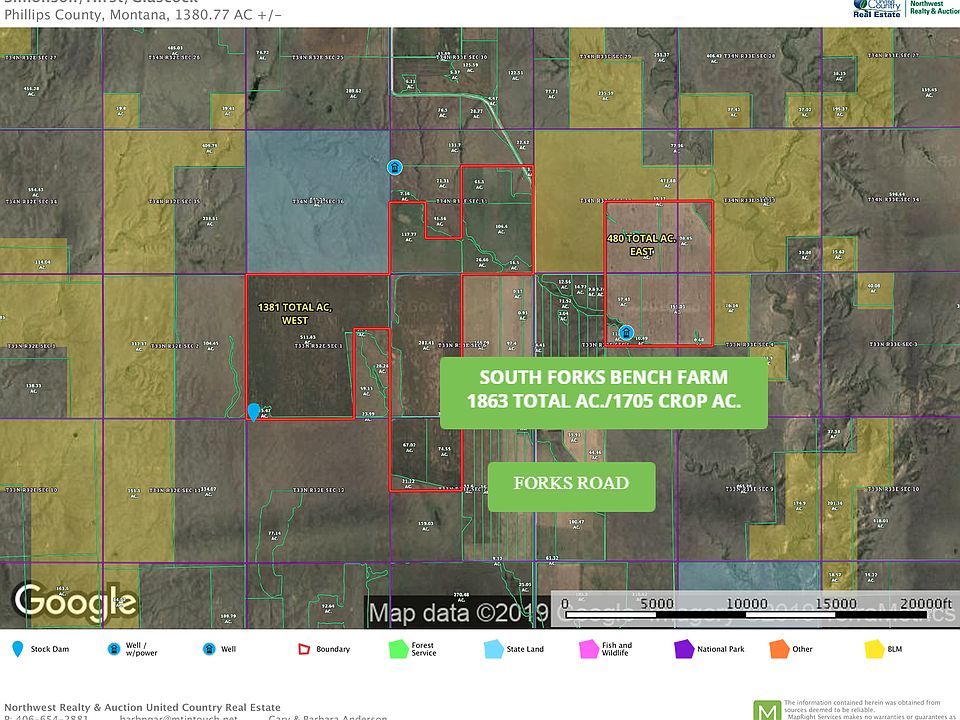Select the pink Fish and Wildlife swatch

click(x=588, y=649)
